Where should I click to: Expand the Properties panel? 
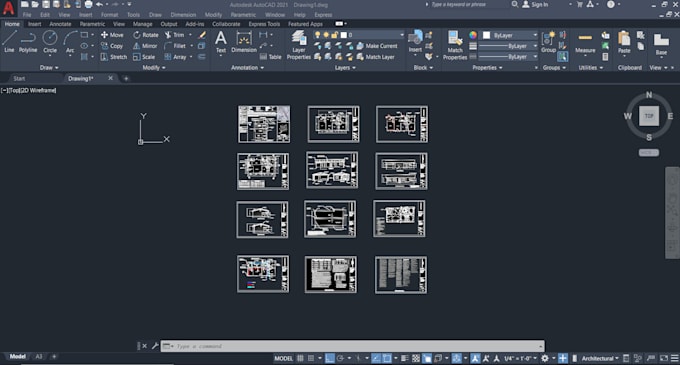click(x=487, y=68)
